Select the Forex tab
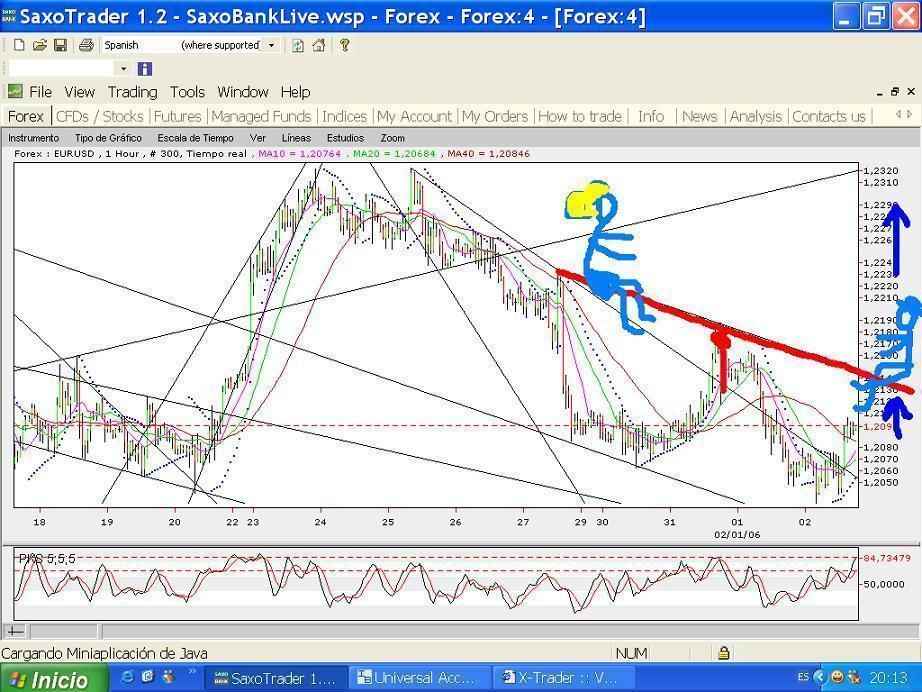This screenshot has height=692, width=922. pyautogui.click(x=26, y=116)
